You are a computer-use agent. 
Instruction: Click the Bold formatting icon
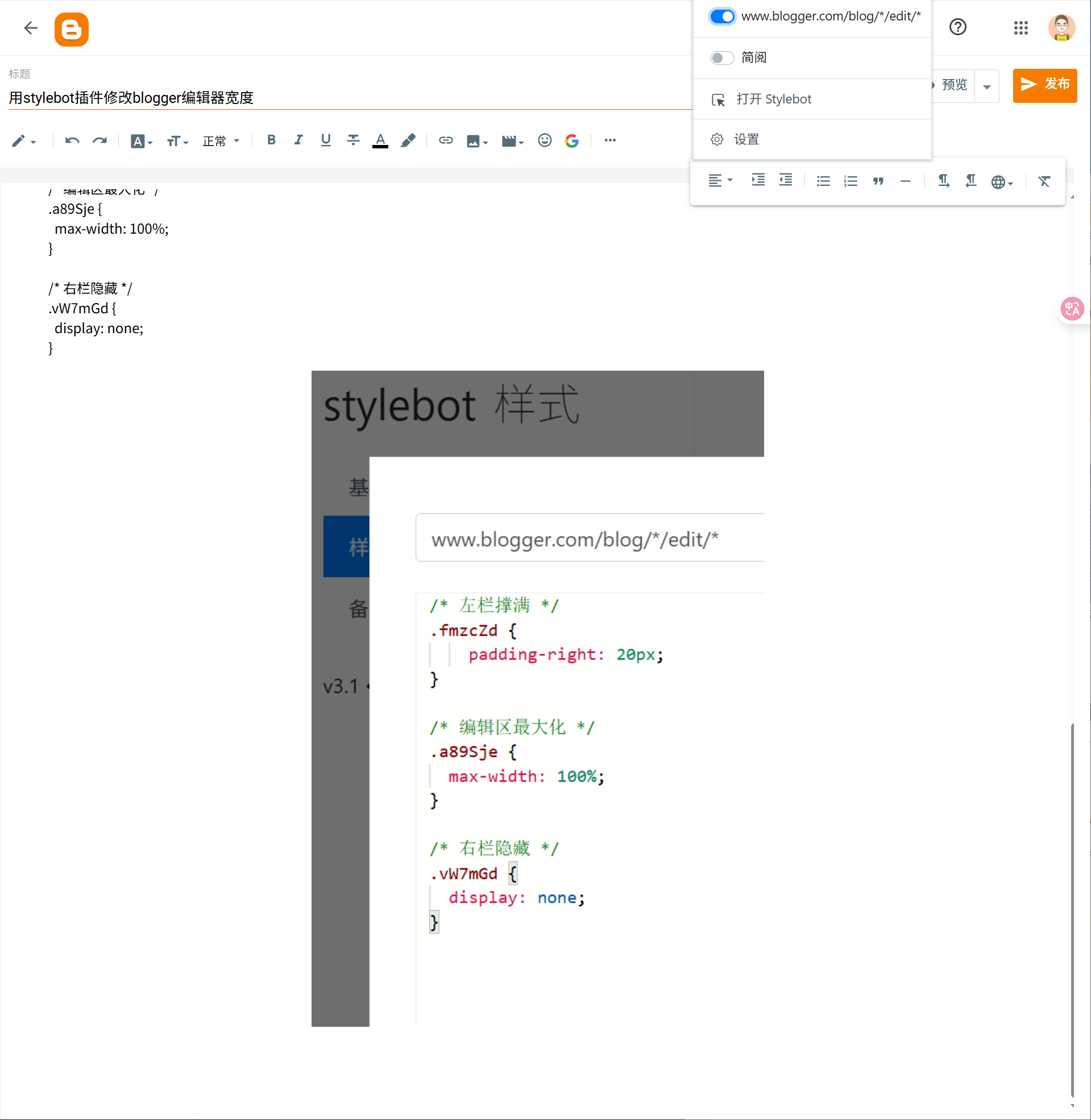point(271,140)
